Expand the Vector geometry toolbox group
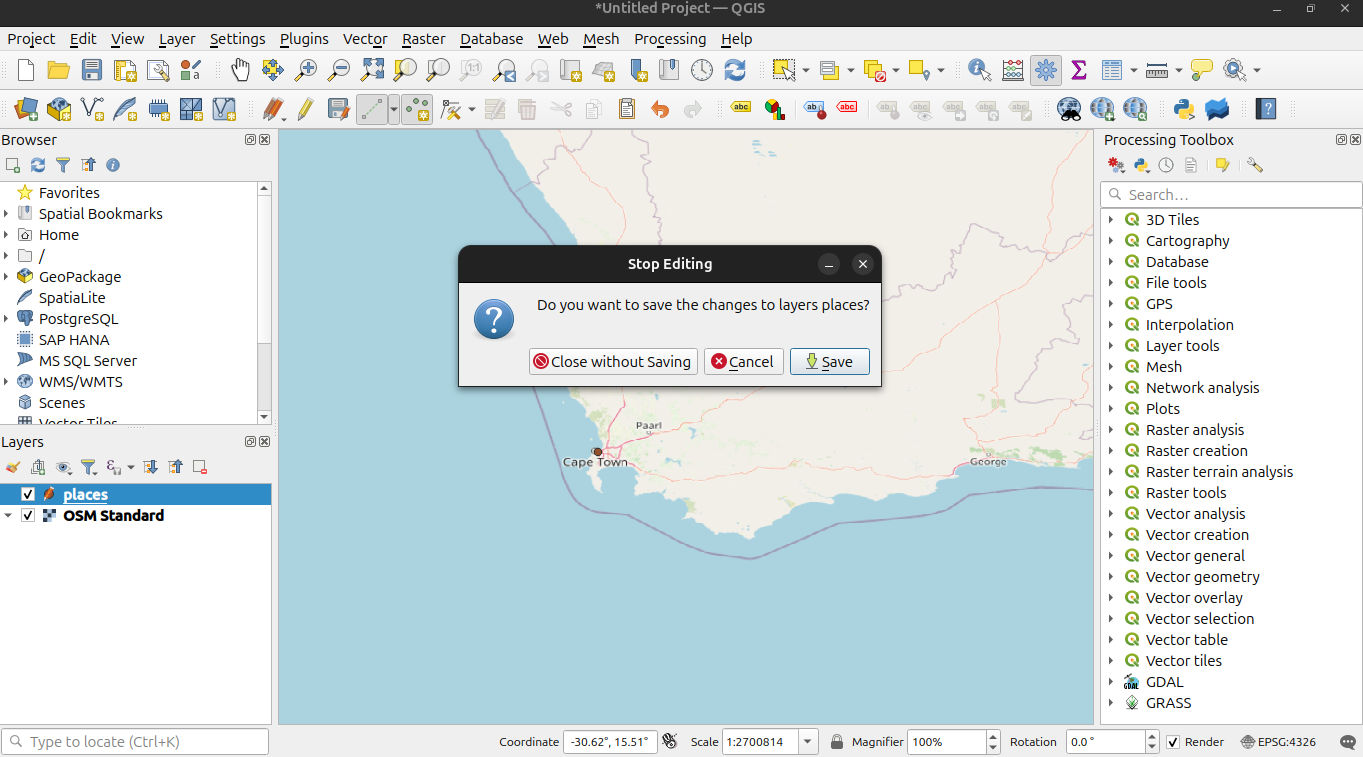 (1111, 577)
